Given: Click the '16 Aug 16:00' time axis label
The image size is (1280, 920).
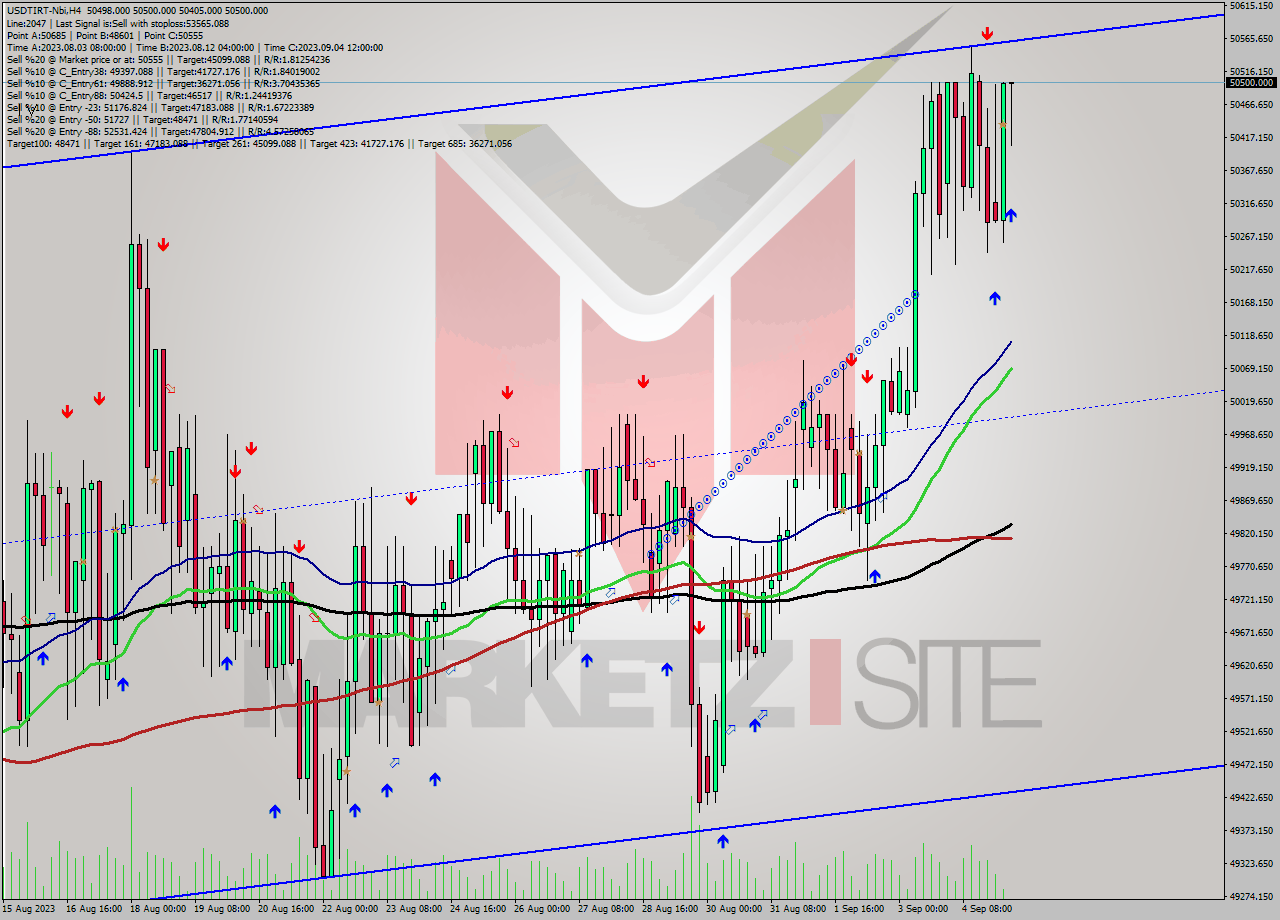Looking at the screenshot, I should coord(93,909).
